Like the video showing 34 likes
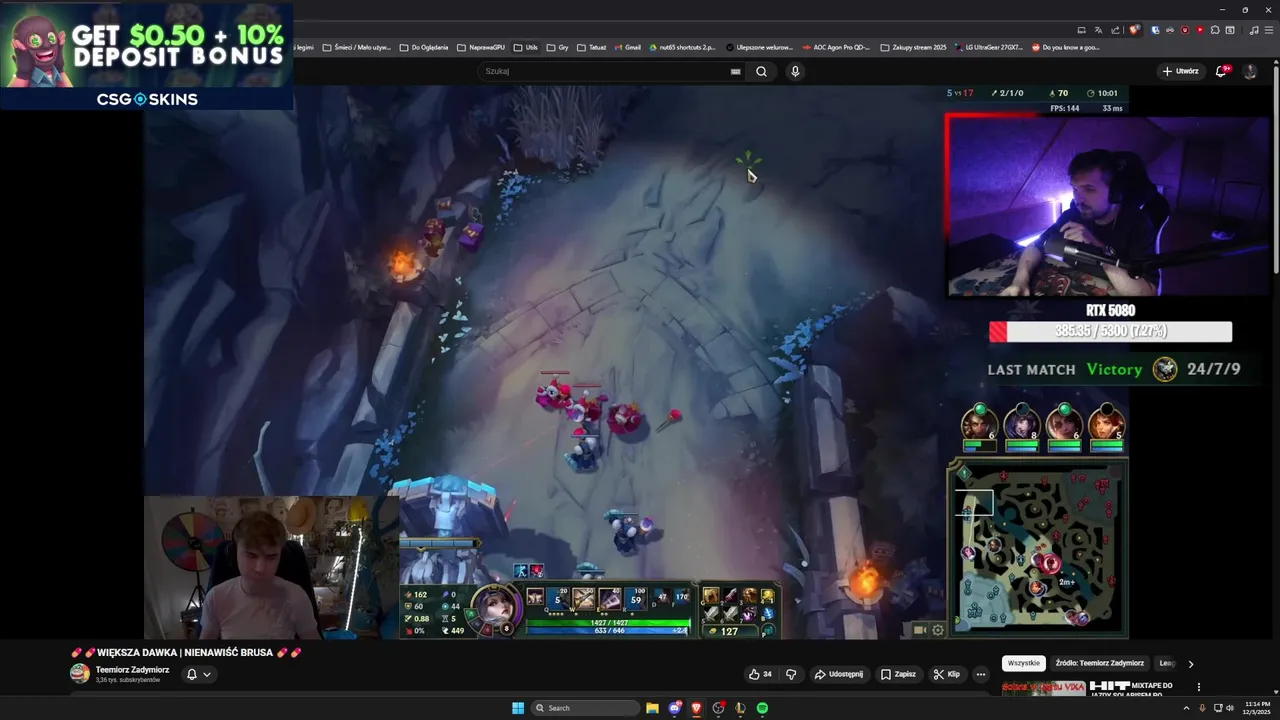This screenshot has height=720, width=1280. pos(760,674)
